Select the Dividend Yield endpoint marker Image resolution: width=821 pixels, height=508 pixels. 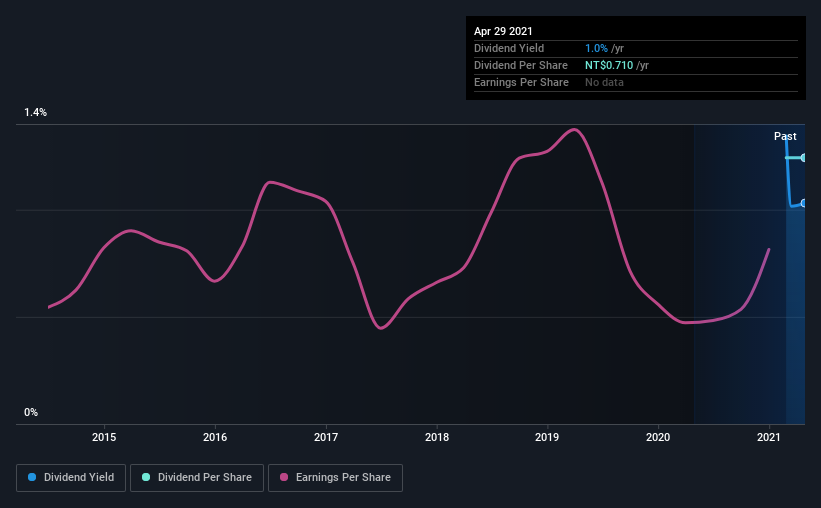(x=803, y=203)
